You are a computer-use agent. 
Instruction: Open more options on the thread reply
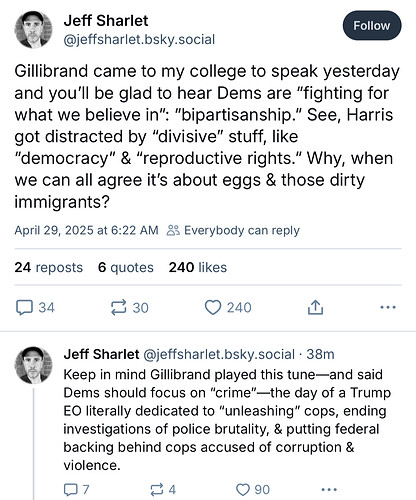329,489
